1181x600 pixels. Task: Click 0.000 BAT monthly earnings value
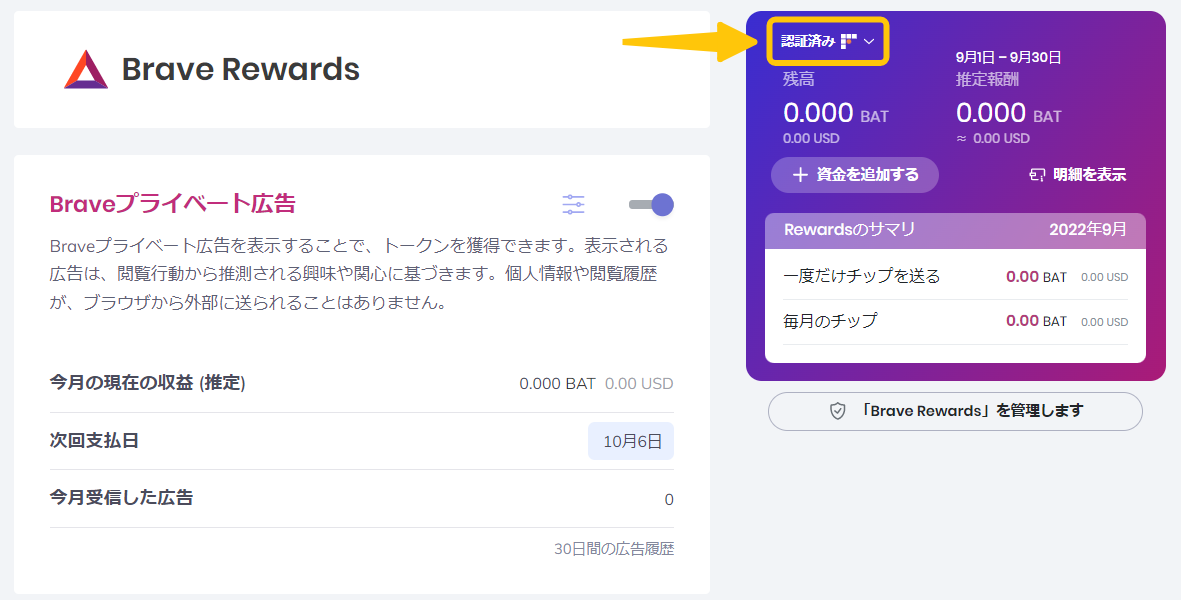557,384
